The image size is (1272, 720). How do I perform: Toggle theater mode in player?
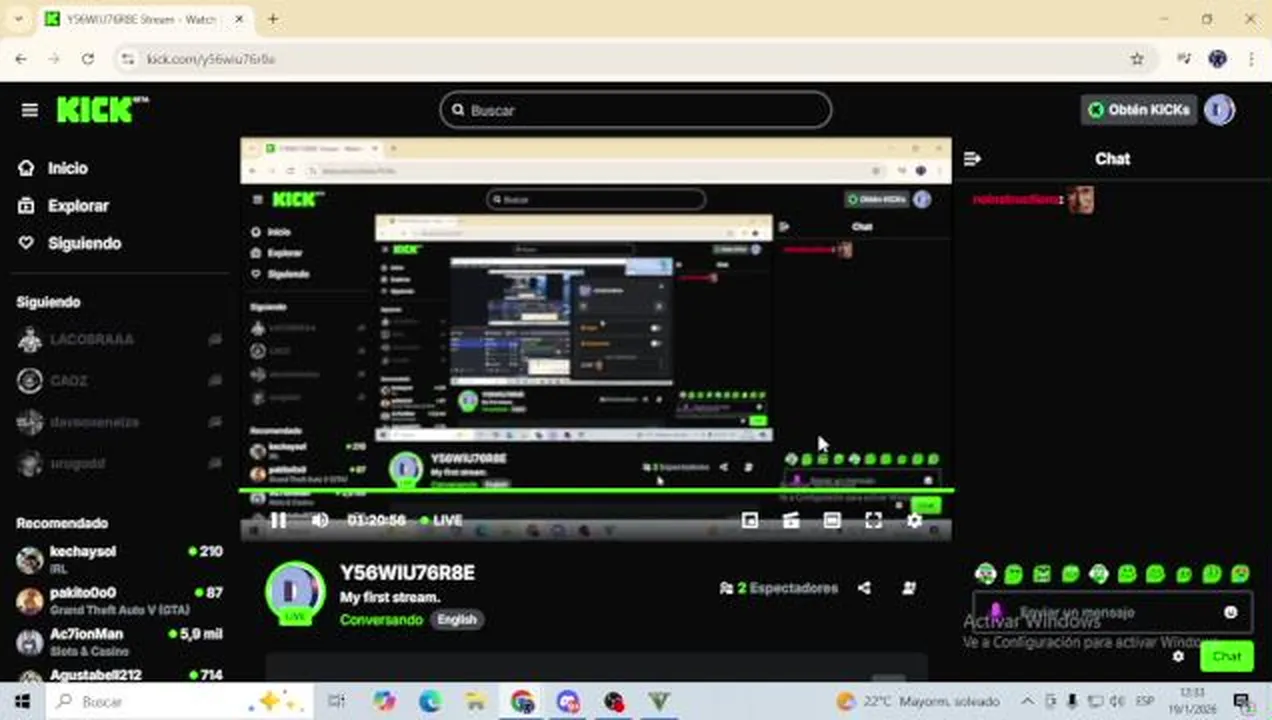[832, 520]
